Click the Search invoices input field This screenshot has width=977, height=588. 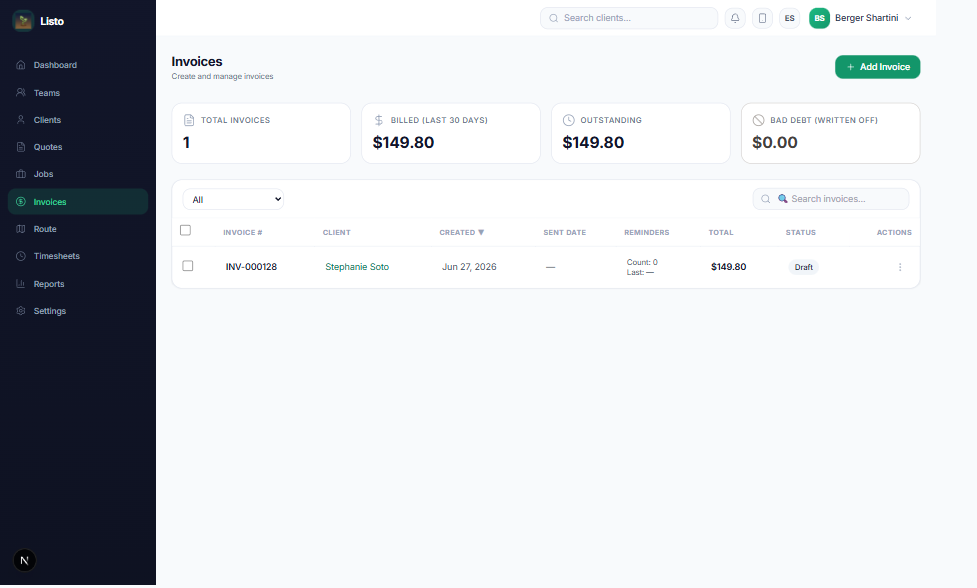[x=831, y=199]
